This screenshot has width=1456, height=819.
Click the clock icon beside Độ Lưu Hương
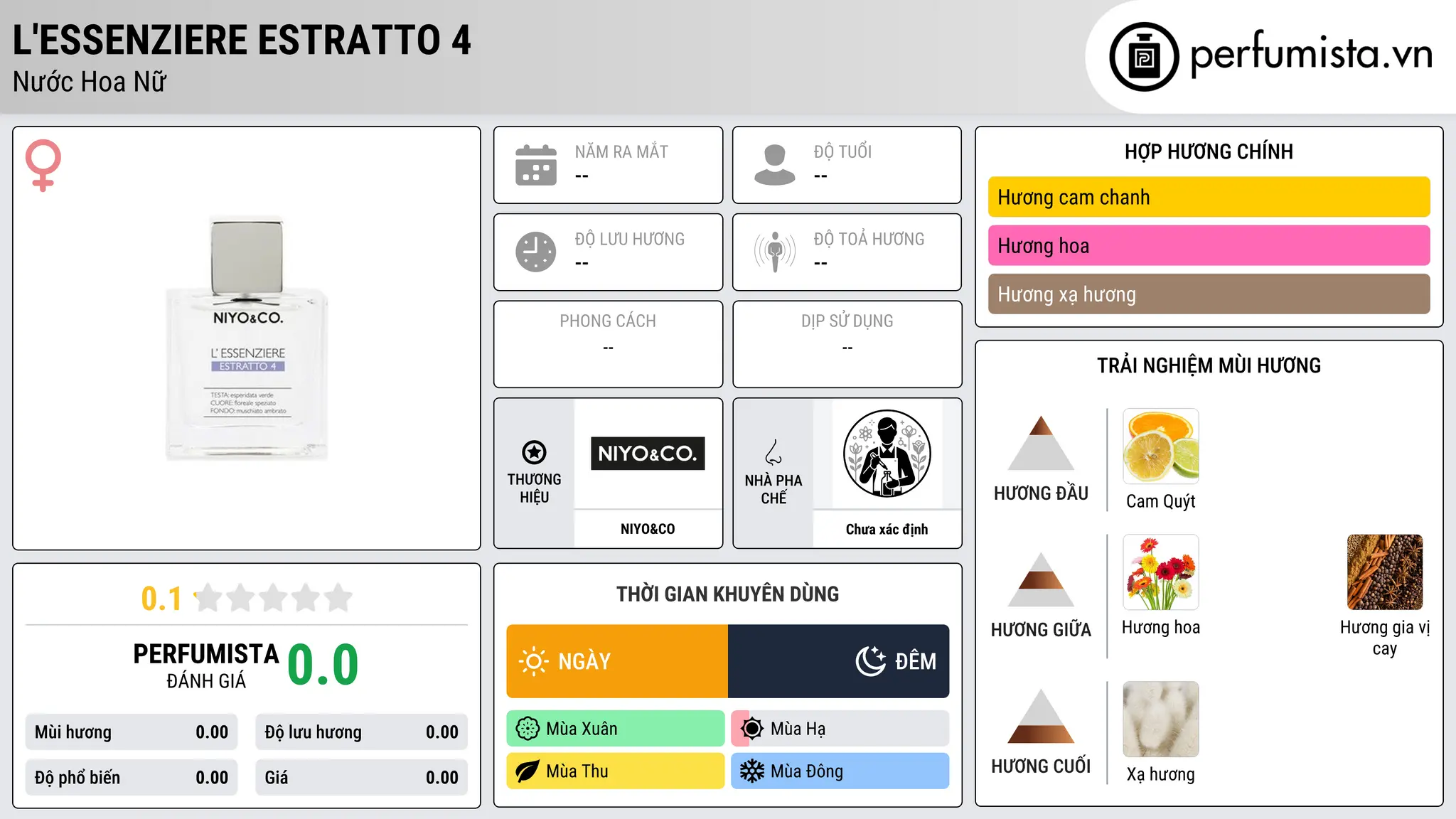tap(536, 252)
